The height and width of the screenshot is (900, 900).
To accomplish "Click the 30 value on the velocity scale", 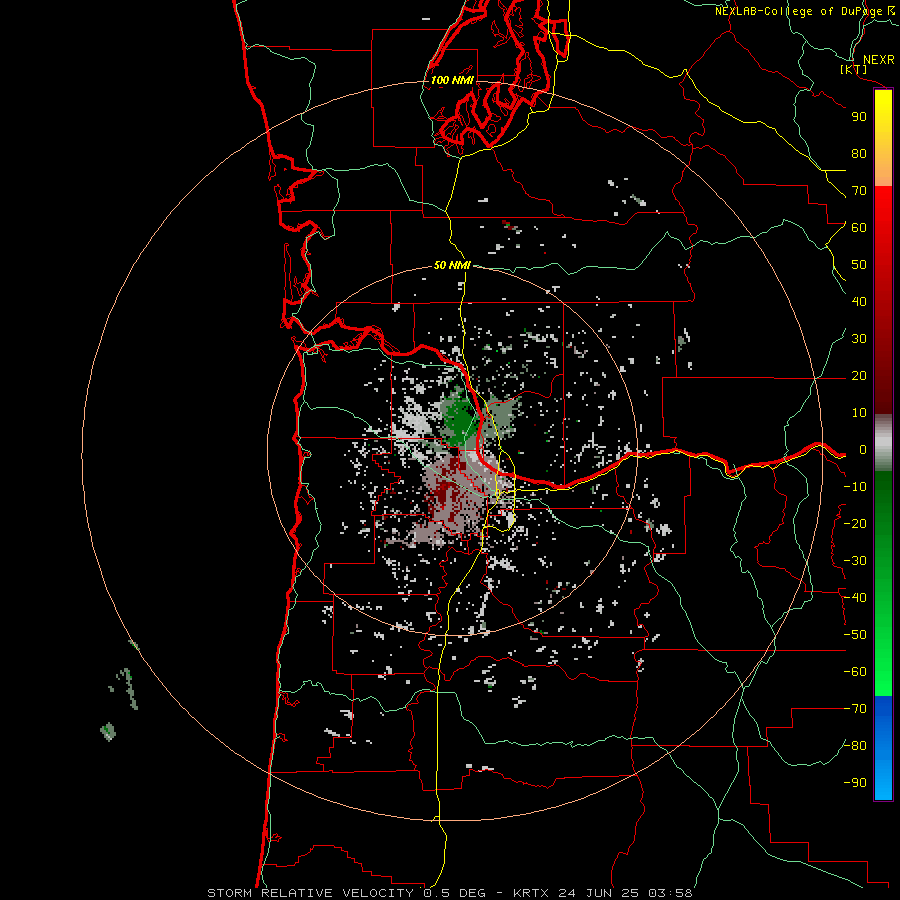I will pos(859,339).
